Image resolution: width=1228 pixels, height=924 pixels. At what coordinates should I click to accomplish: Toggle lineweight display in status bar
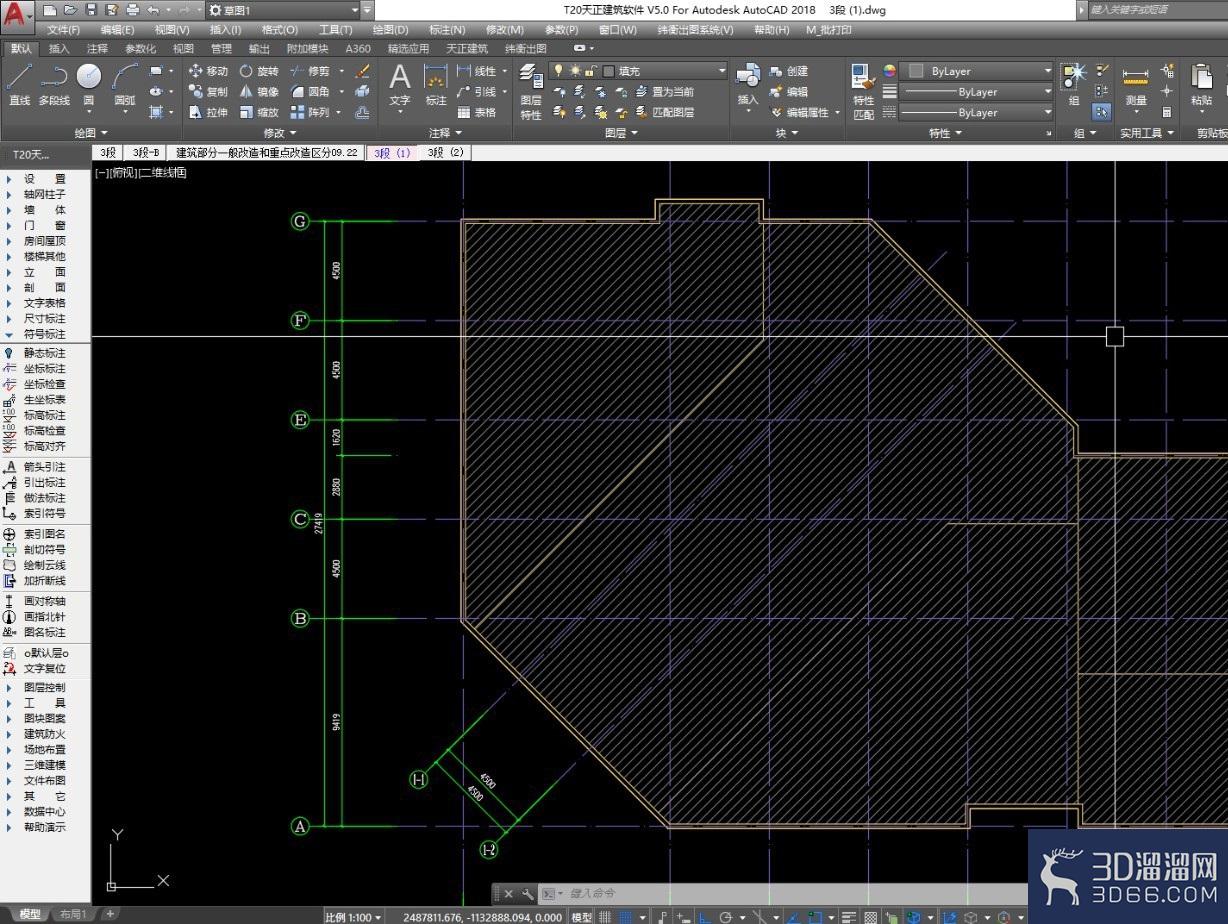point(849,916)
